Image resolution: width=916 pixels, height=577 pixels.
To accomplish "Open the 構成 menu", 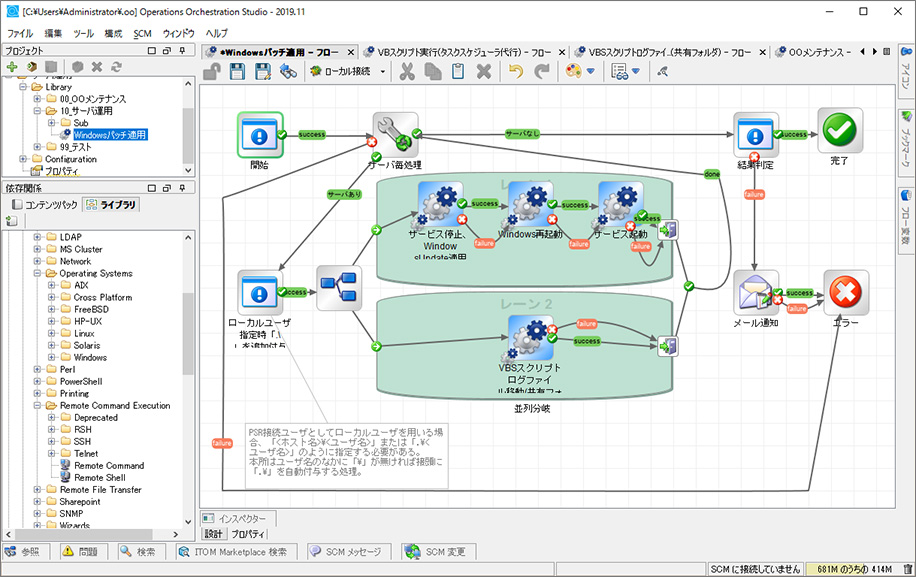I will (113, 33).
